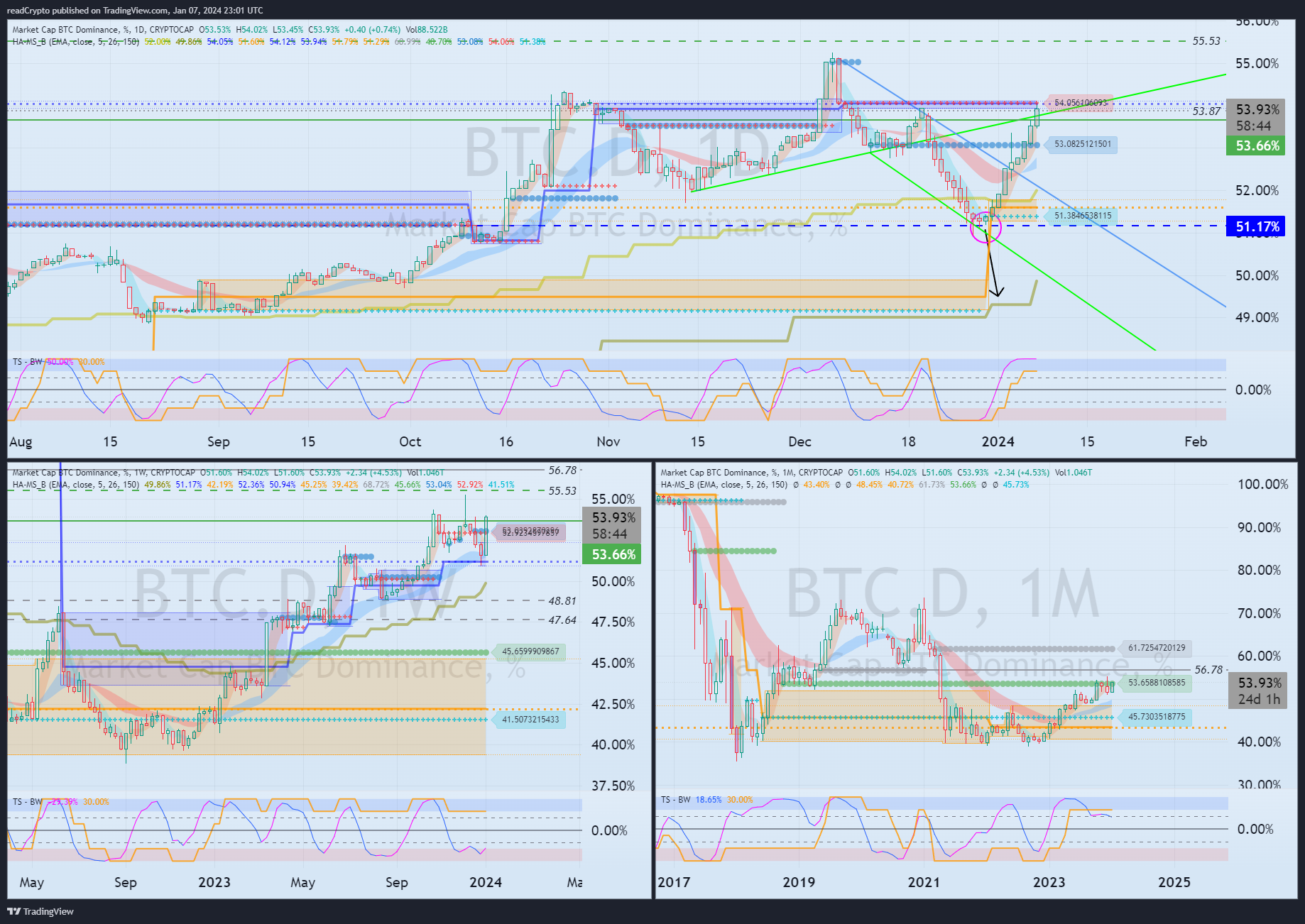Click the 70.00% tick on the monthly price axis
Viewport: 1305px width, 924px height.
(x=1259, y=614)
